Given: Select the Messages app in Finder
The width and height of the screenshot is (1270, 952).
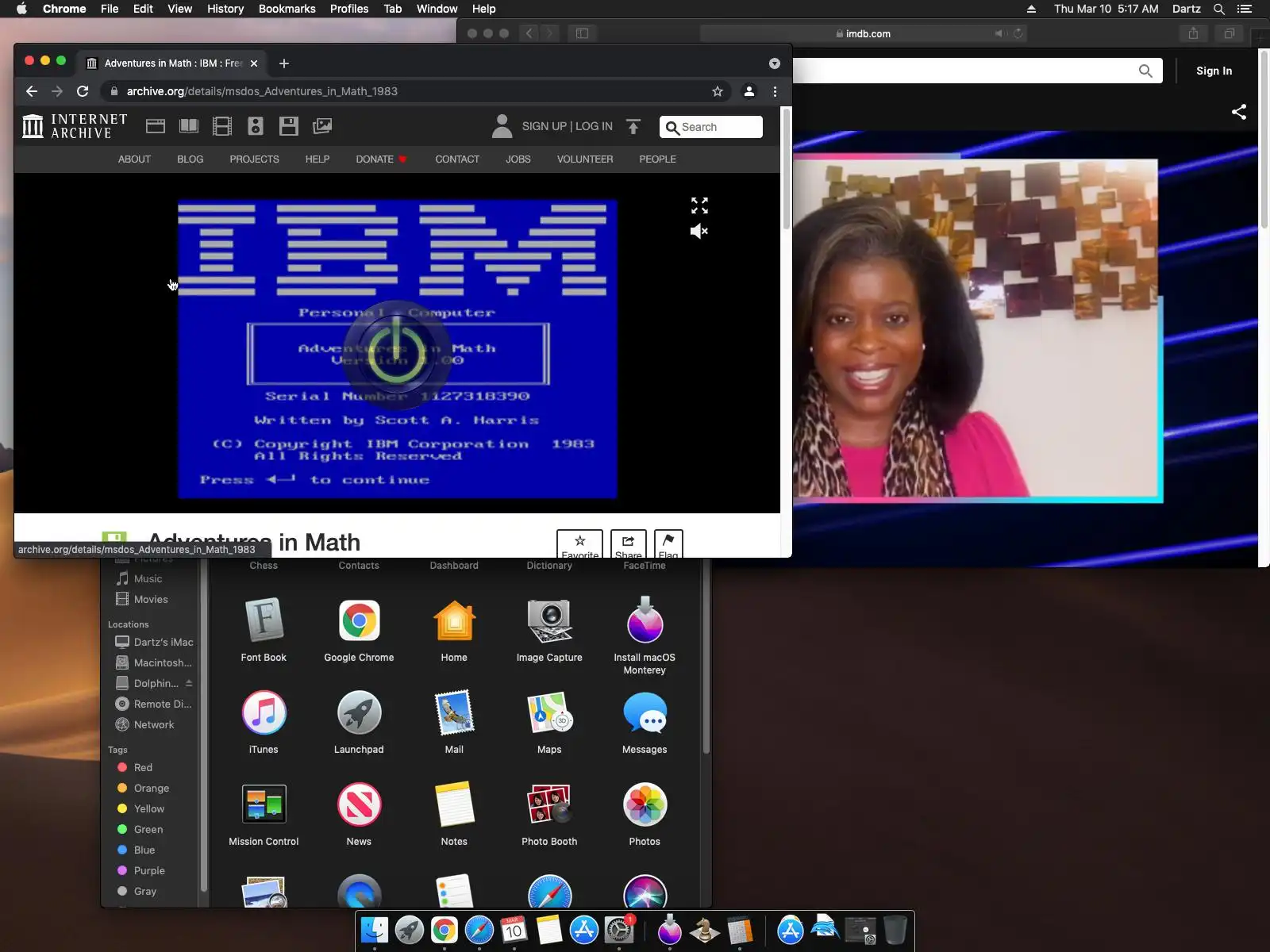Looking at the screenshot, I should click(645, 722).
